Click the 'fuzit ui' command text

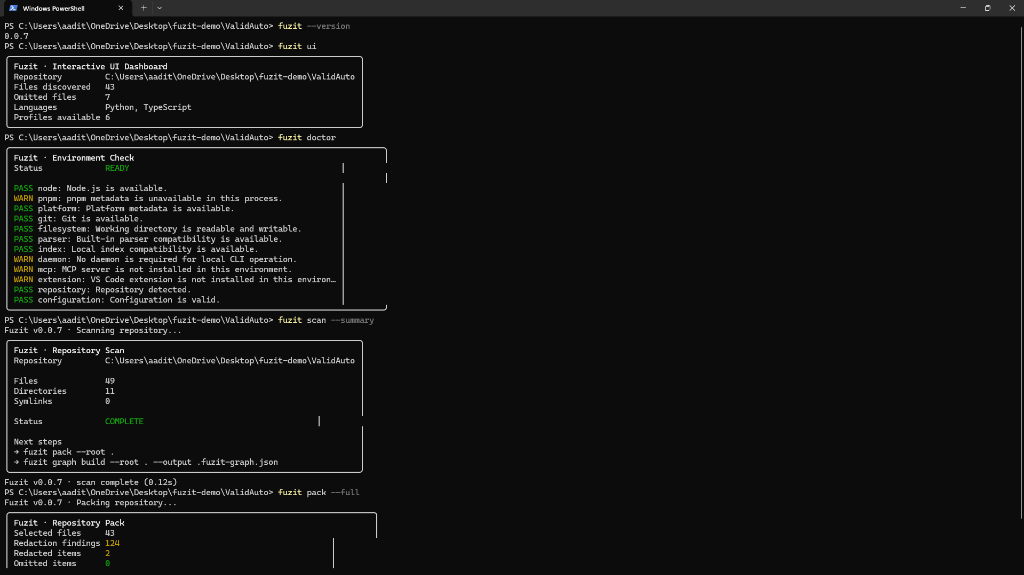pyautogui.click(x=297, y=46)
